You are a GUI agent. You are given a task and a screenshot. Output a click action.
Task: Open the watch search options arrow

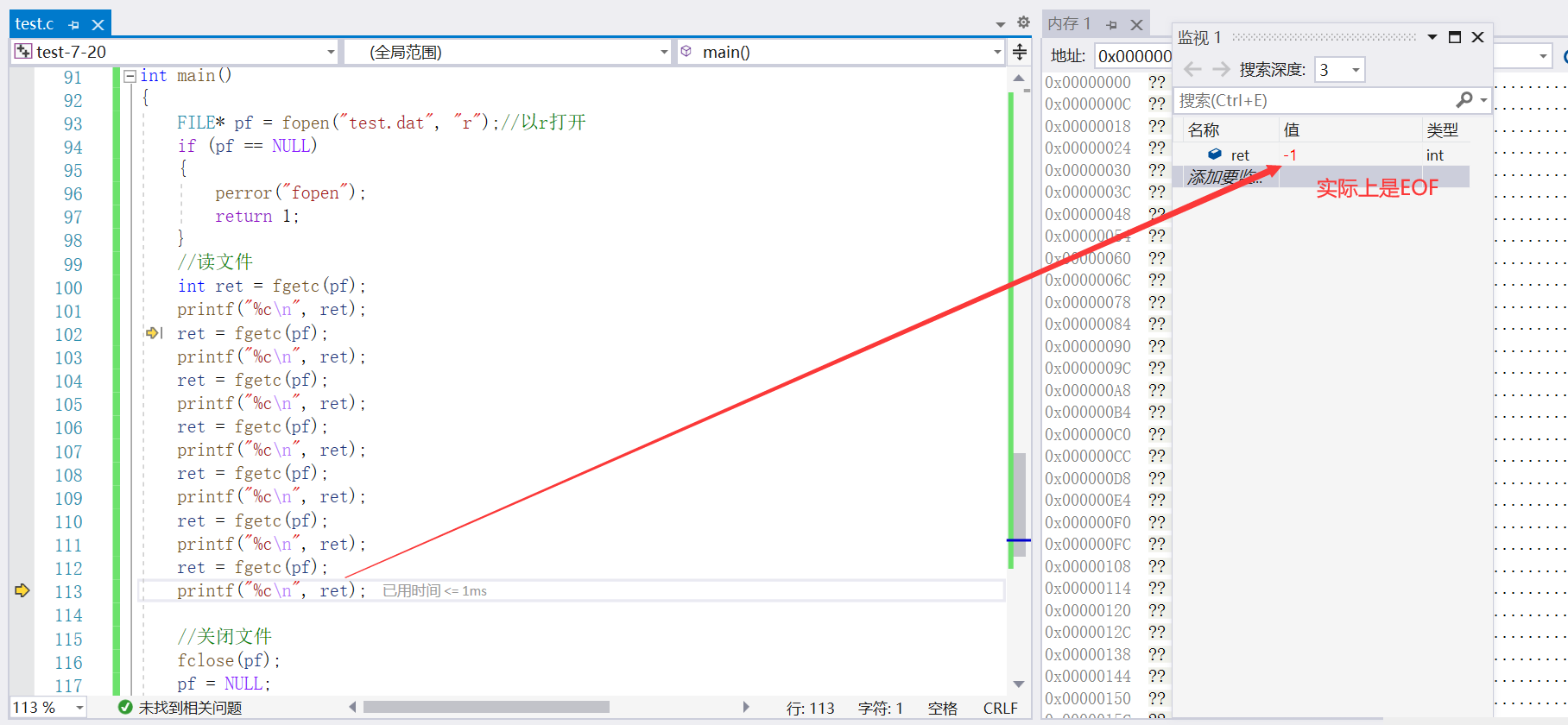click(x=1483, y=101)
